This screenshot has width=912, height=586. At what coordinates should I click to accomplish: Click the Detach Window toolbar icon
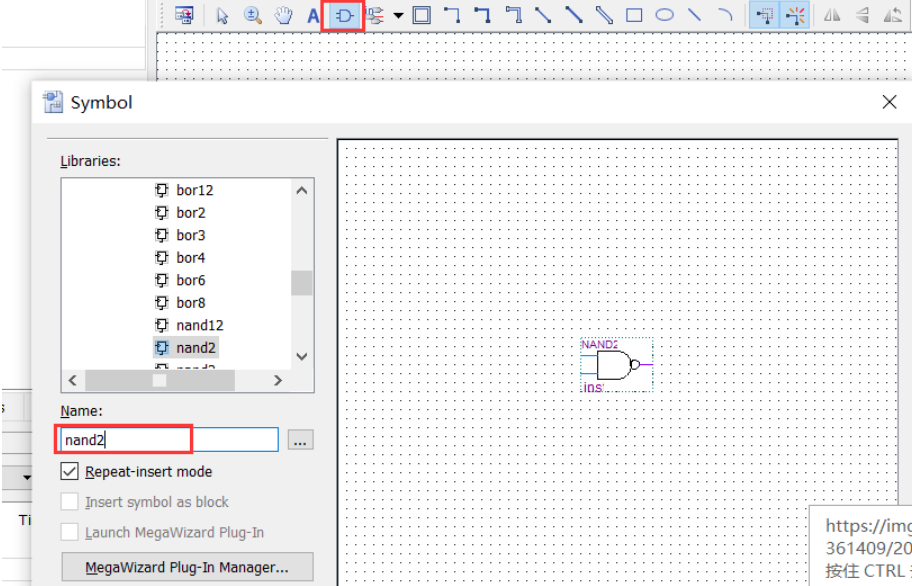coord(184,15)
